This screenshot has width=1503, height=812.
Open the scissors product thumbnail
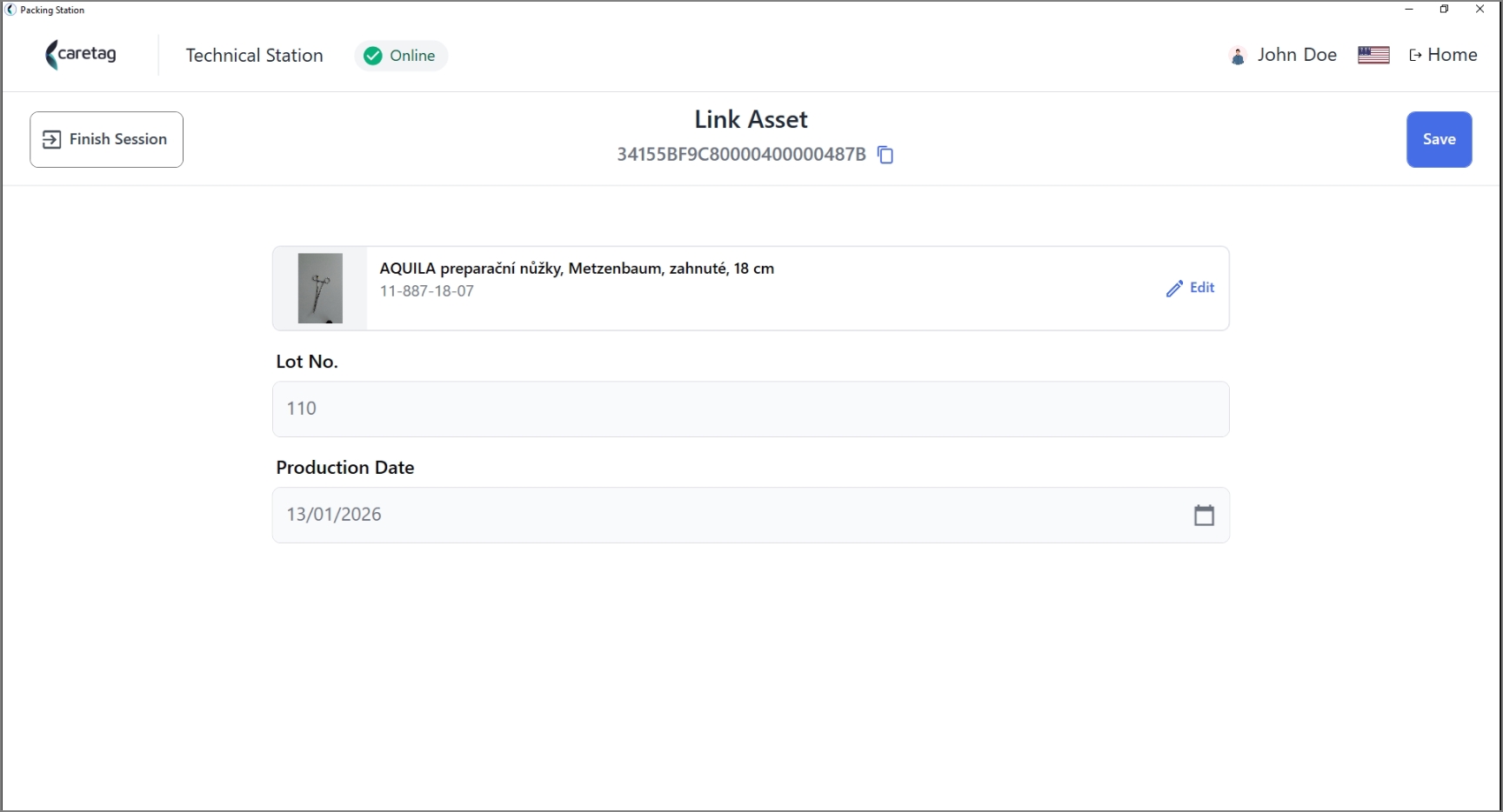pyautogui.click(x=320, y=289)
